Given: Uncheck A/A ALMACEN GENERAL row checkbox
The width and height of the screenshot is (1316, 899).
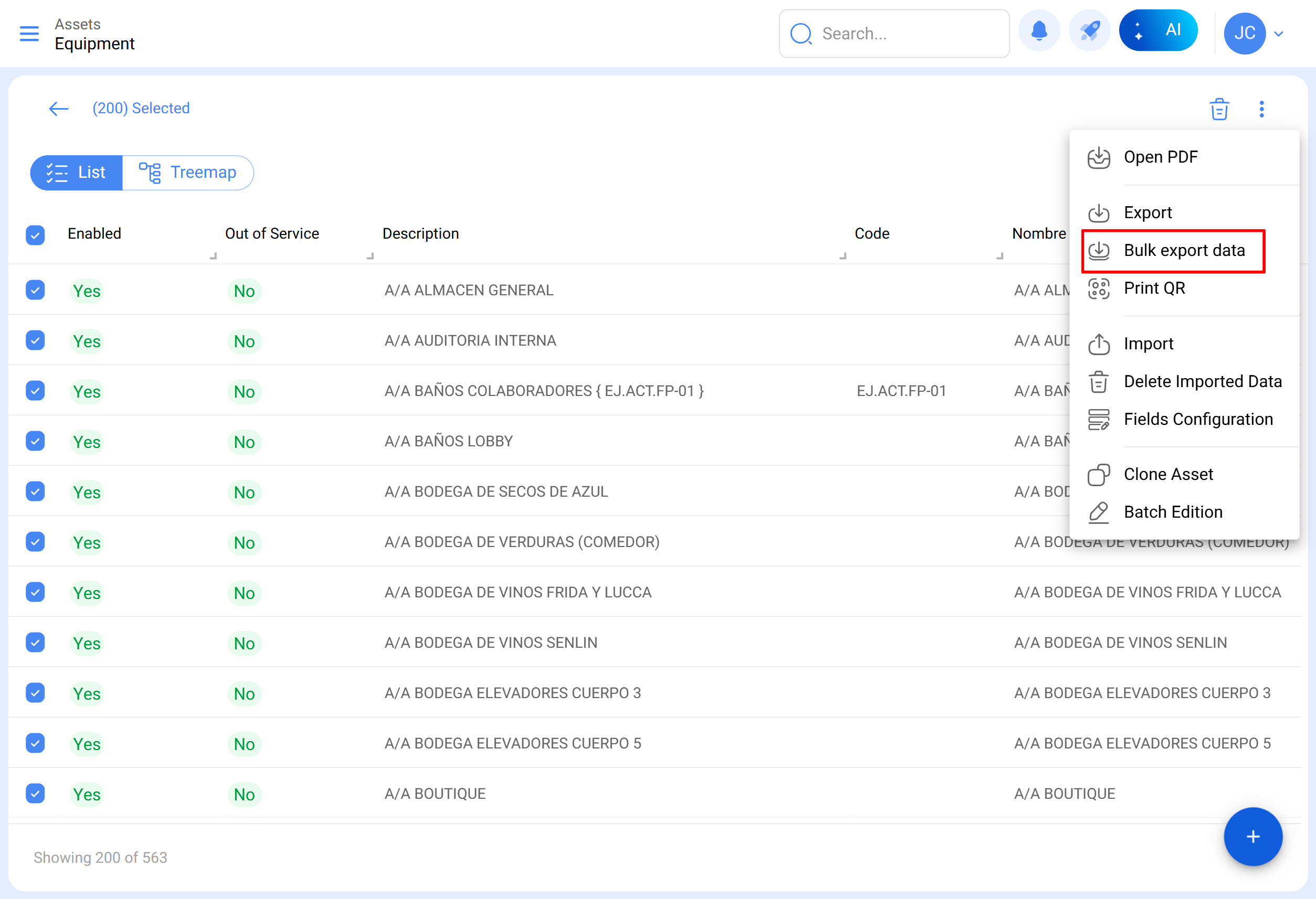Looking at the screenshot, I should point(35,291).
